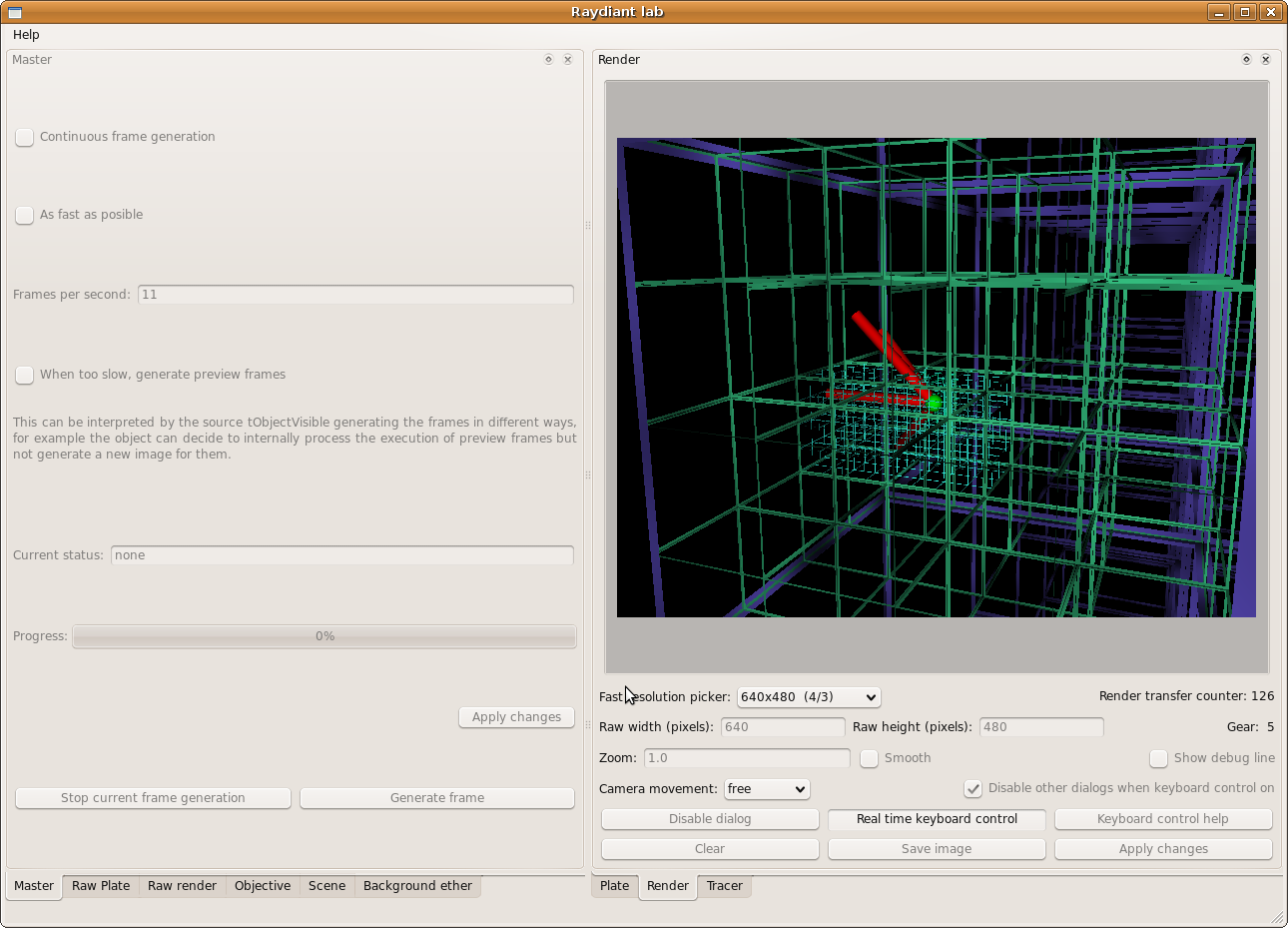Screen dimensions: 1288x928
Task: Click the Progress bar showing 0%
Action: tap(324, 636)
